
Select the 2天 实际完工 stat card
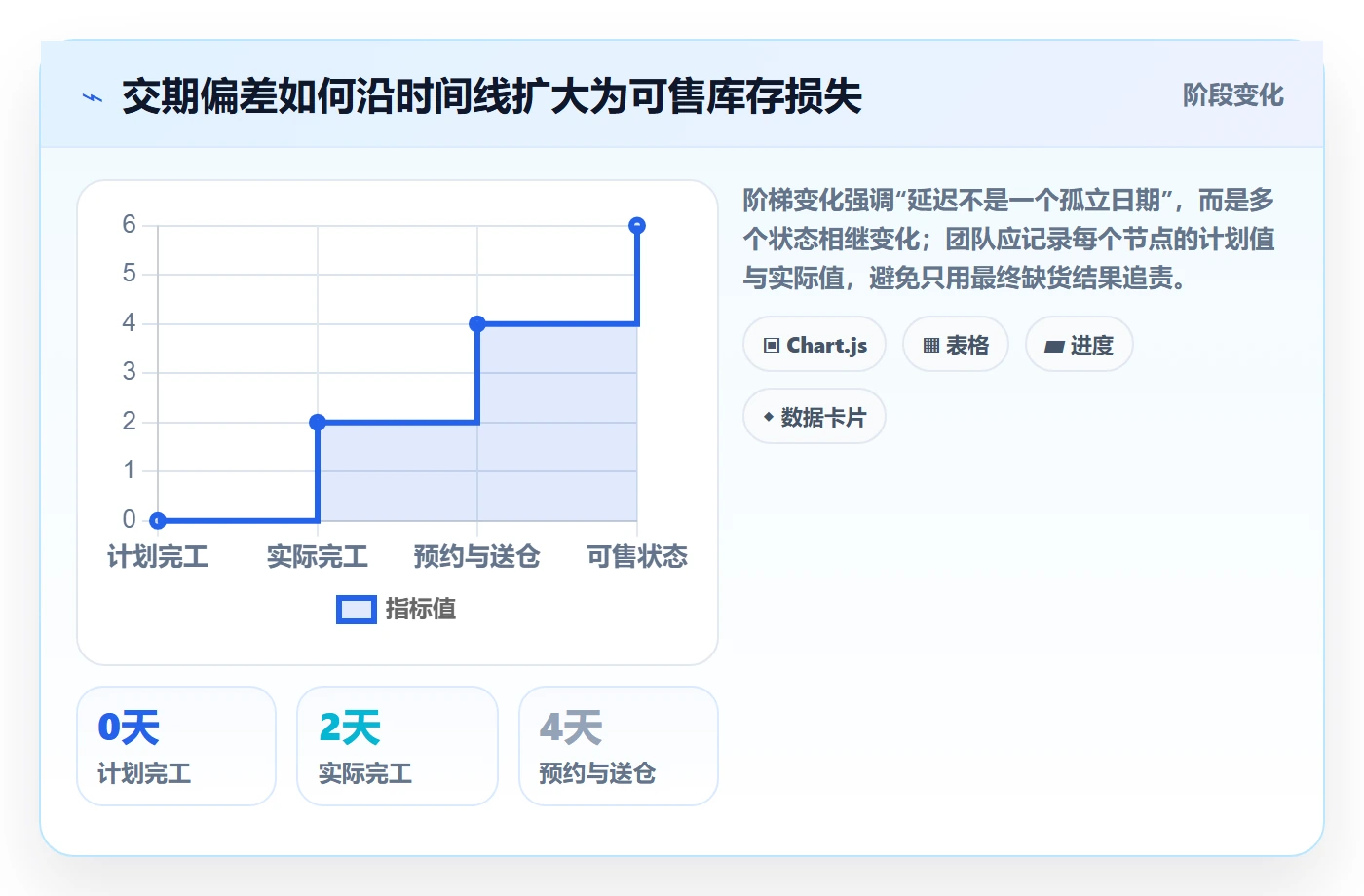coord(398,746)
